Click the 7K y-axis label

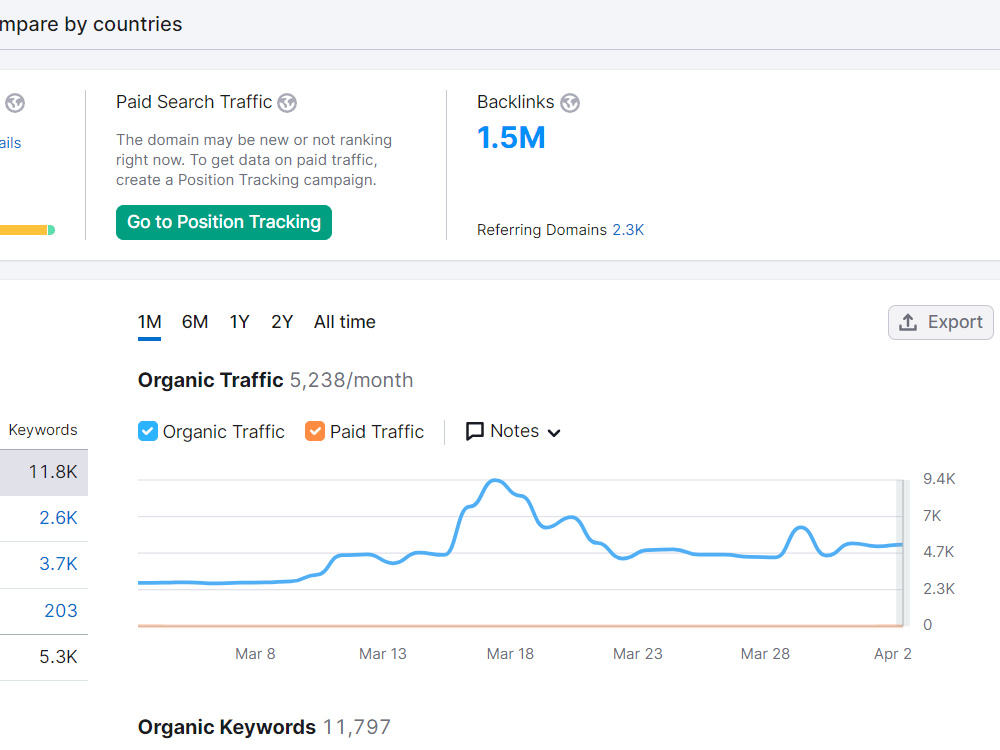[932, 515]
